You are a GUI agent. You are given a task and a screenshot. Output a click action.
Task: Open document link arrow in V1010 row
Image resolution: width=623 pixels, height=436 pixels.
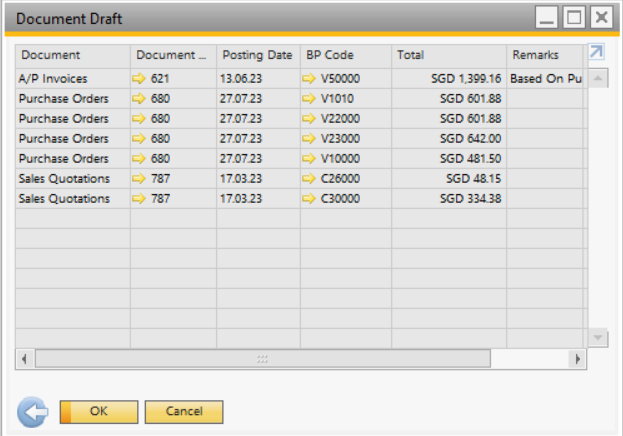click(139, 99)
